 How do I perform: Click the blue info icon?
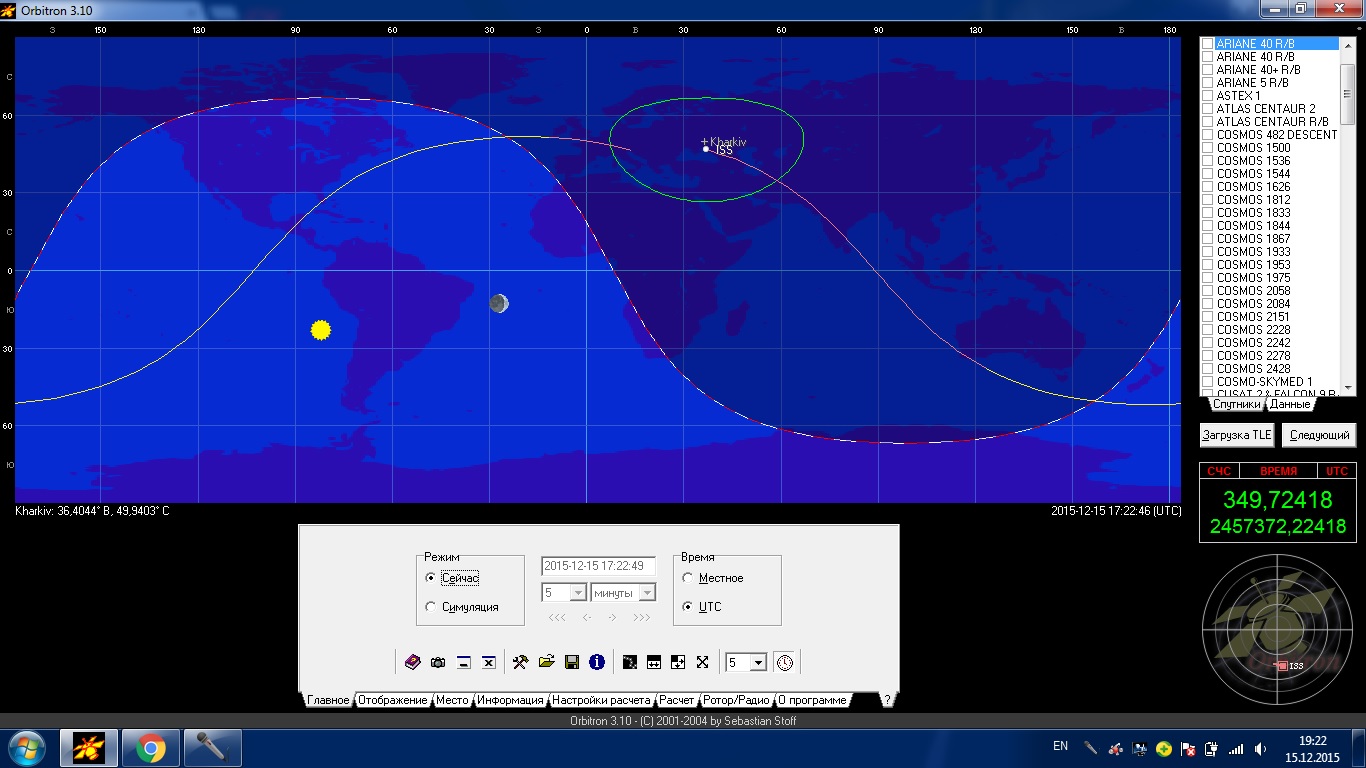click(597, 662)
